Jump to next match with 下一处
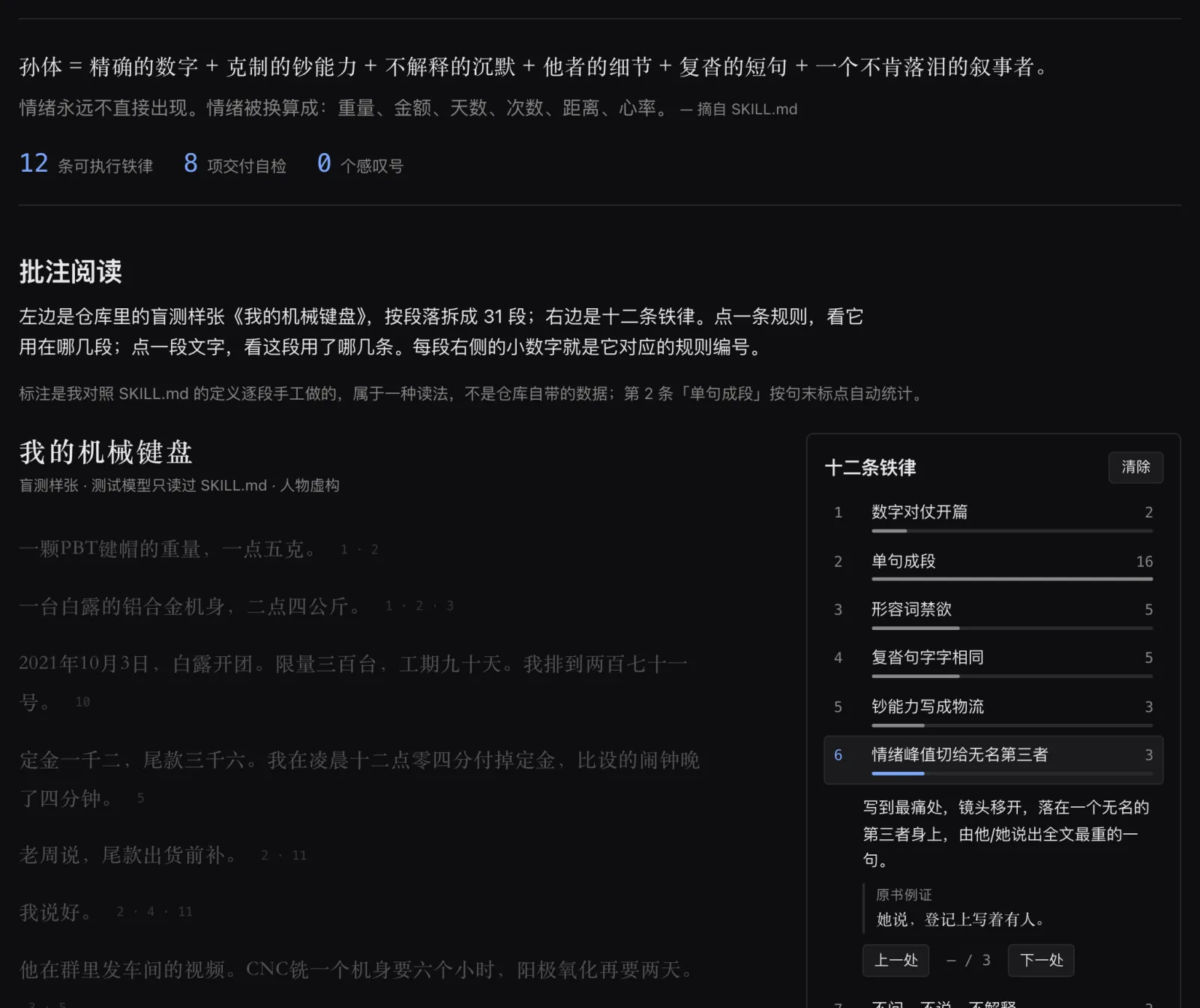The image size is (1200, 1008). 1041,960
